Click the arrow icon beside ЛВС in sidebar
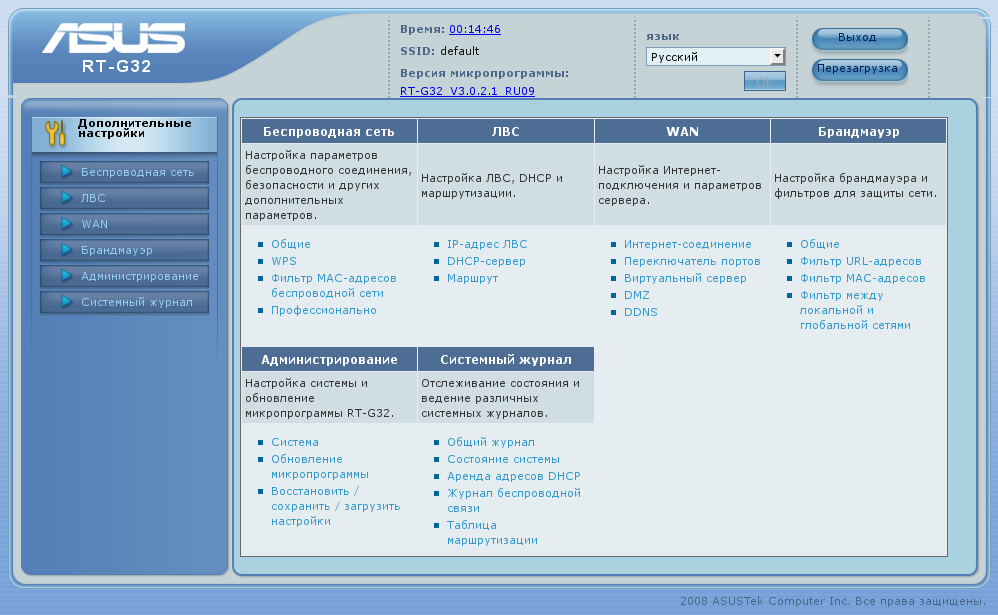 click(x=66, y=198)
